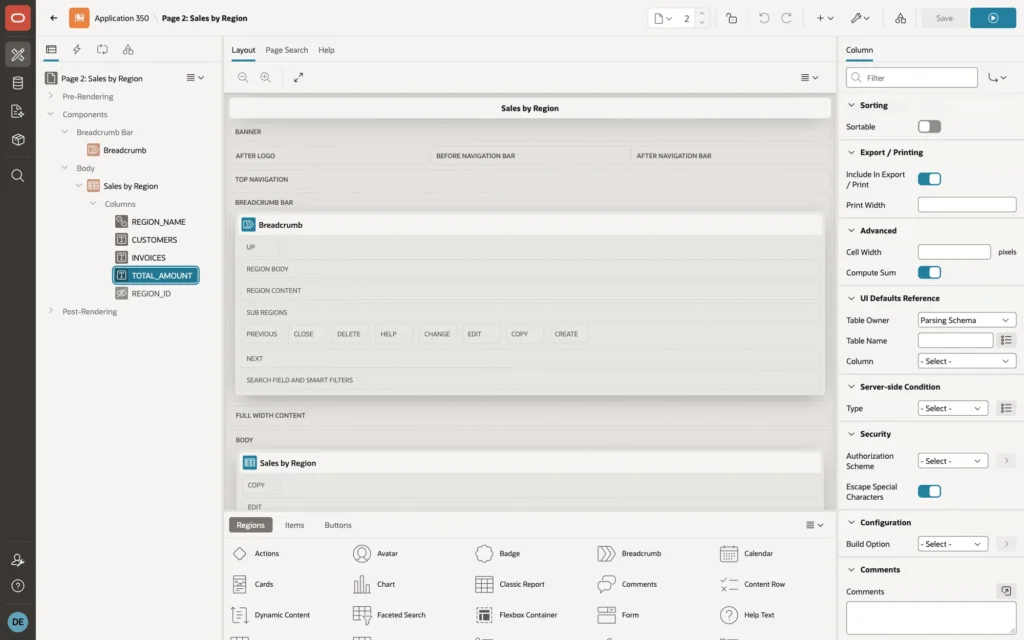
Task: Toggle Include In Export / Print switch
Action: pyautogui.click(x=929, y=179)
